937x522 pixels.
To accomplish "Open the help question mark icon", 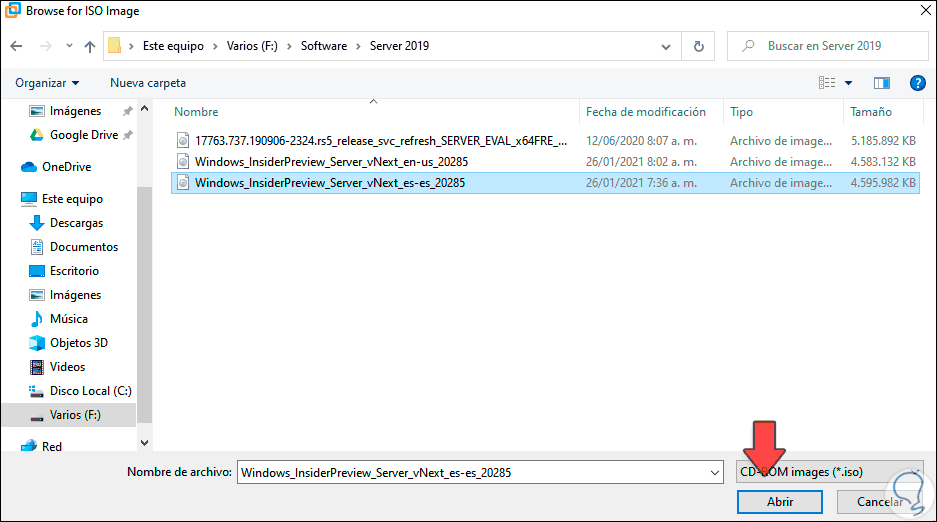I will tap(917, 83).
